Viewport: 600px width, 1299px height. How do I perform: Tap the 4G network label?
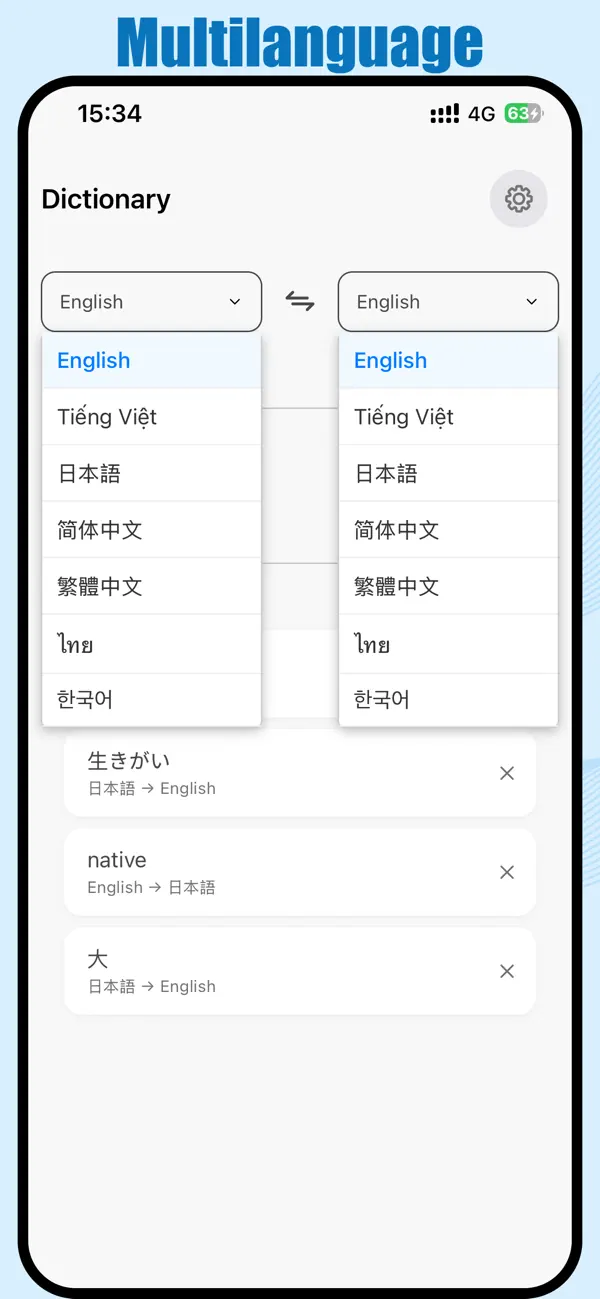(481, 114)
